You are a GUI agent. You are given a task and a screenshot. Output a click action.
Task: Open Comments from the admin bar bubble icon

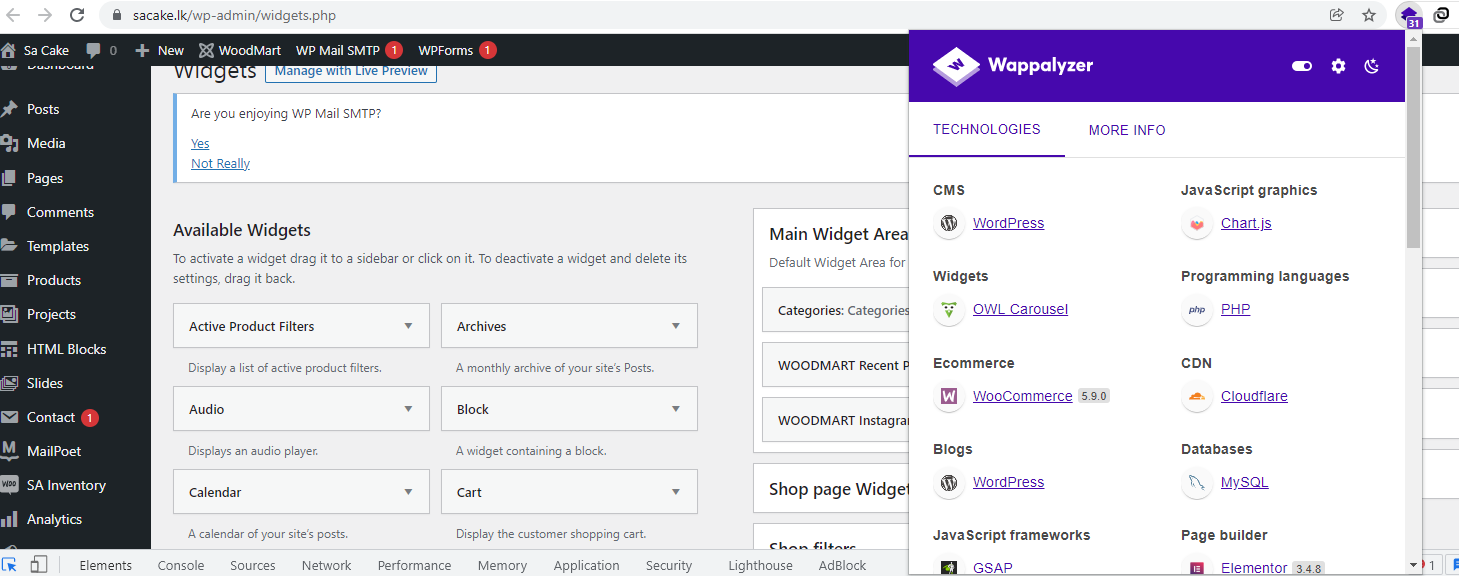(x=101, y=50)
